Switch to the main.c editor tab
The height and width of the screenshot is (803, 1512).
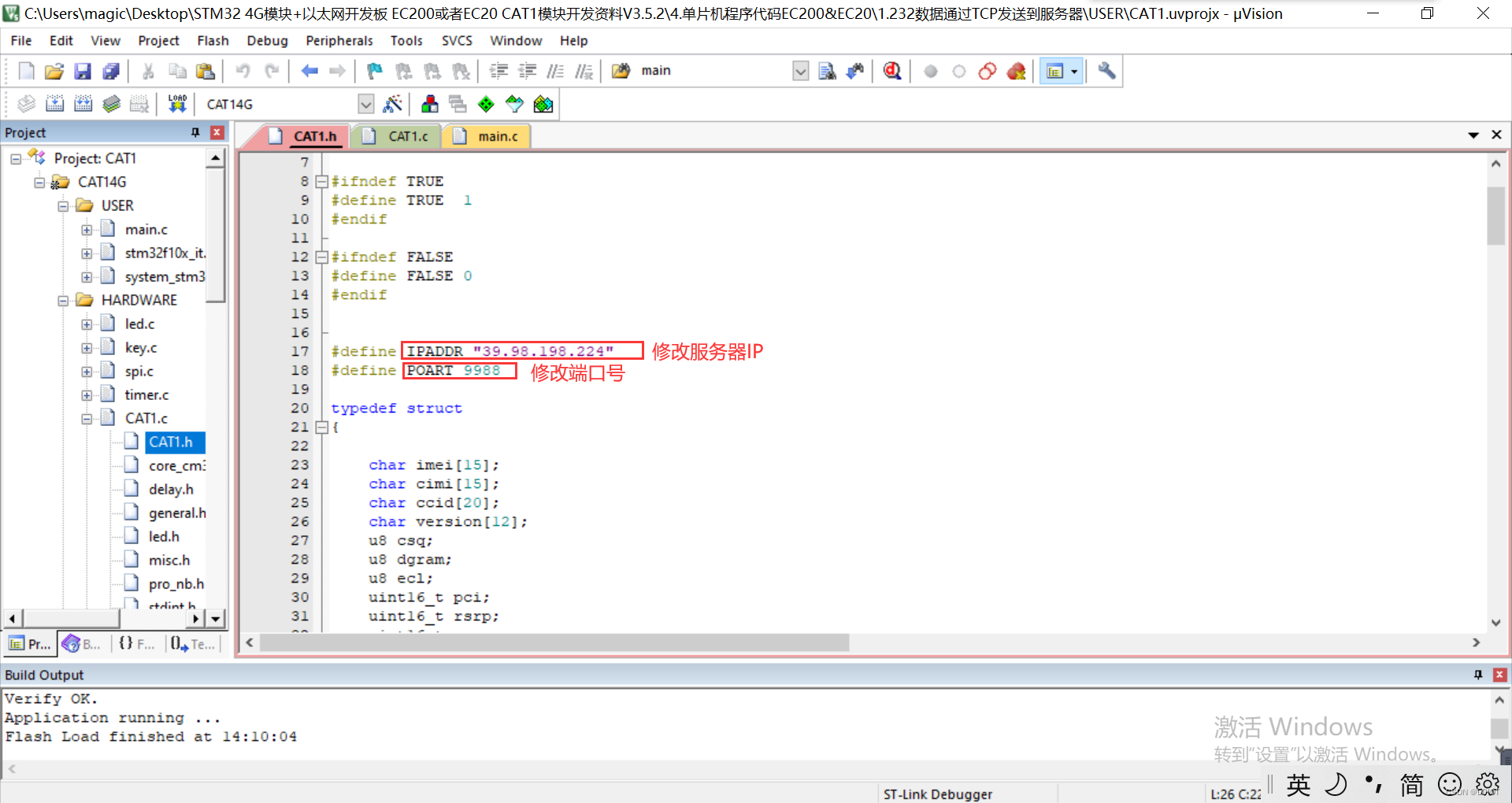tap(488, 136)
